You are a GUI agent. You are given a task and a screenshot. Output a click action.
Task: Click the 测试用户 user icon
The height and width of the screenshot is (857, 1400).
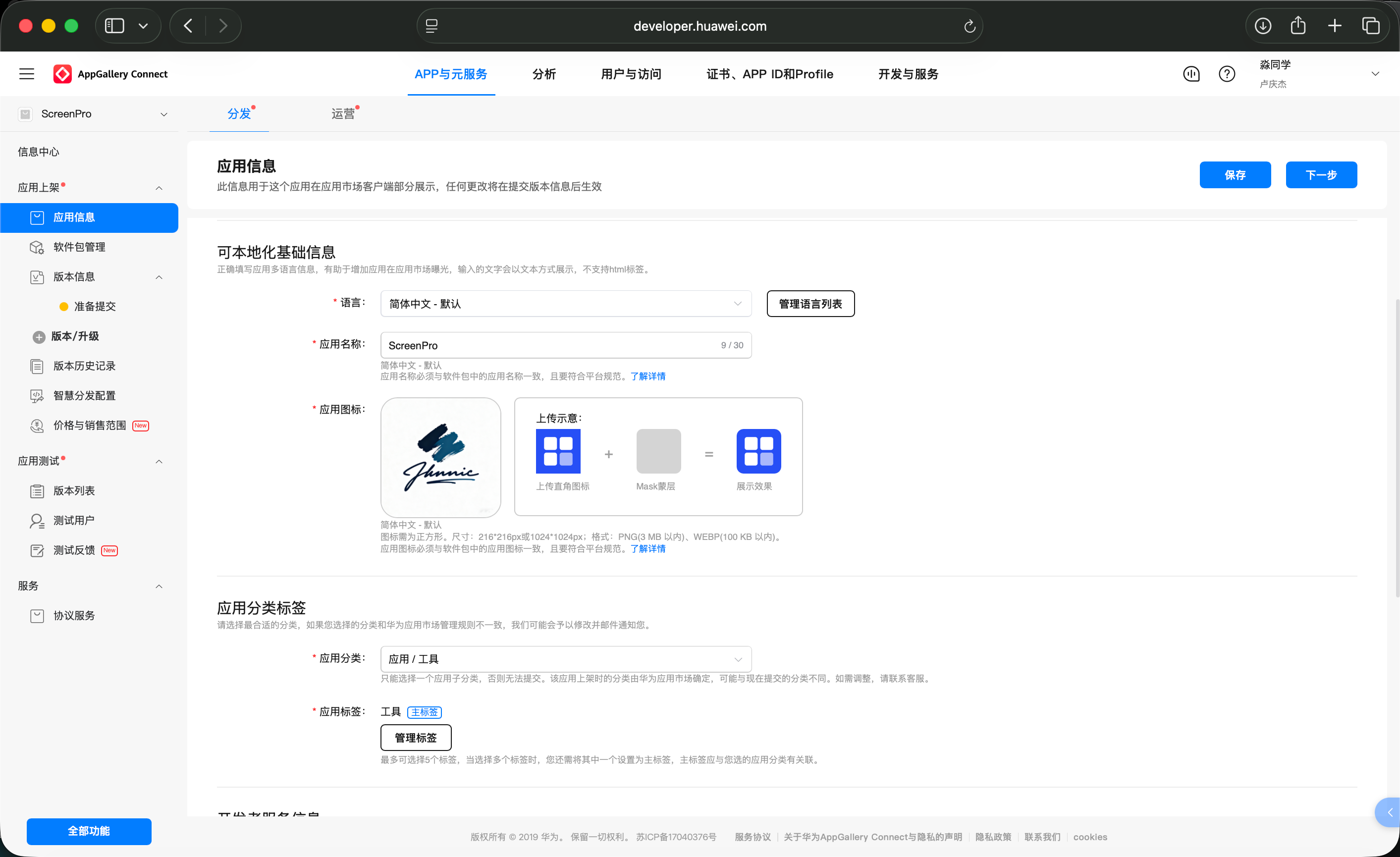coord(37,521)
